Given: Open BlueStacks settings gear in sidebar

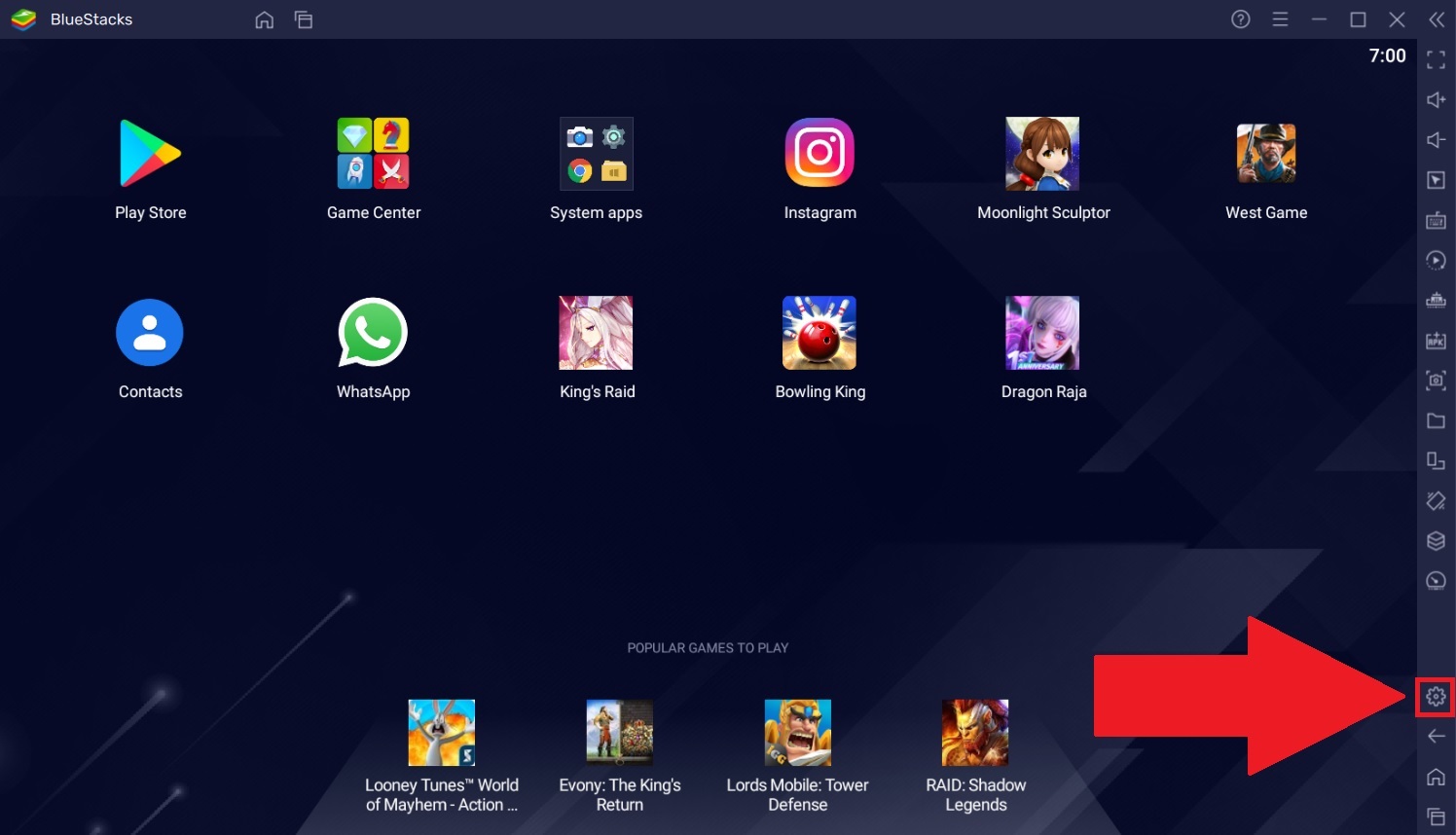Looking at the screenshot, I should [1436, 697].
